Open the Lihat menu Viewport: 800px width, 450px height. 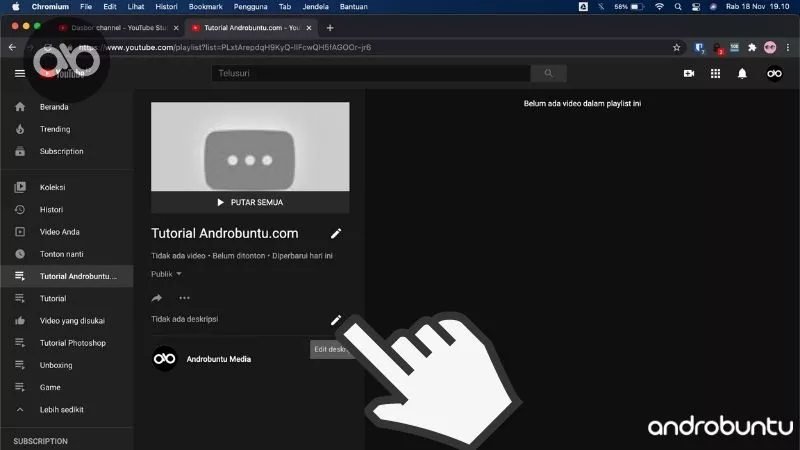(136, 7)
